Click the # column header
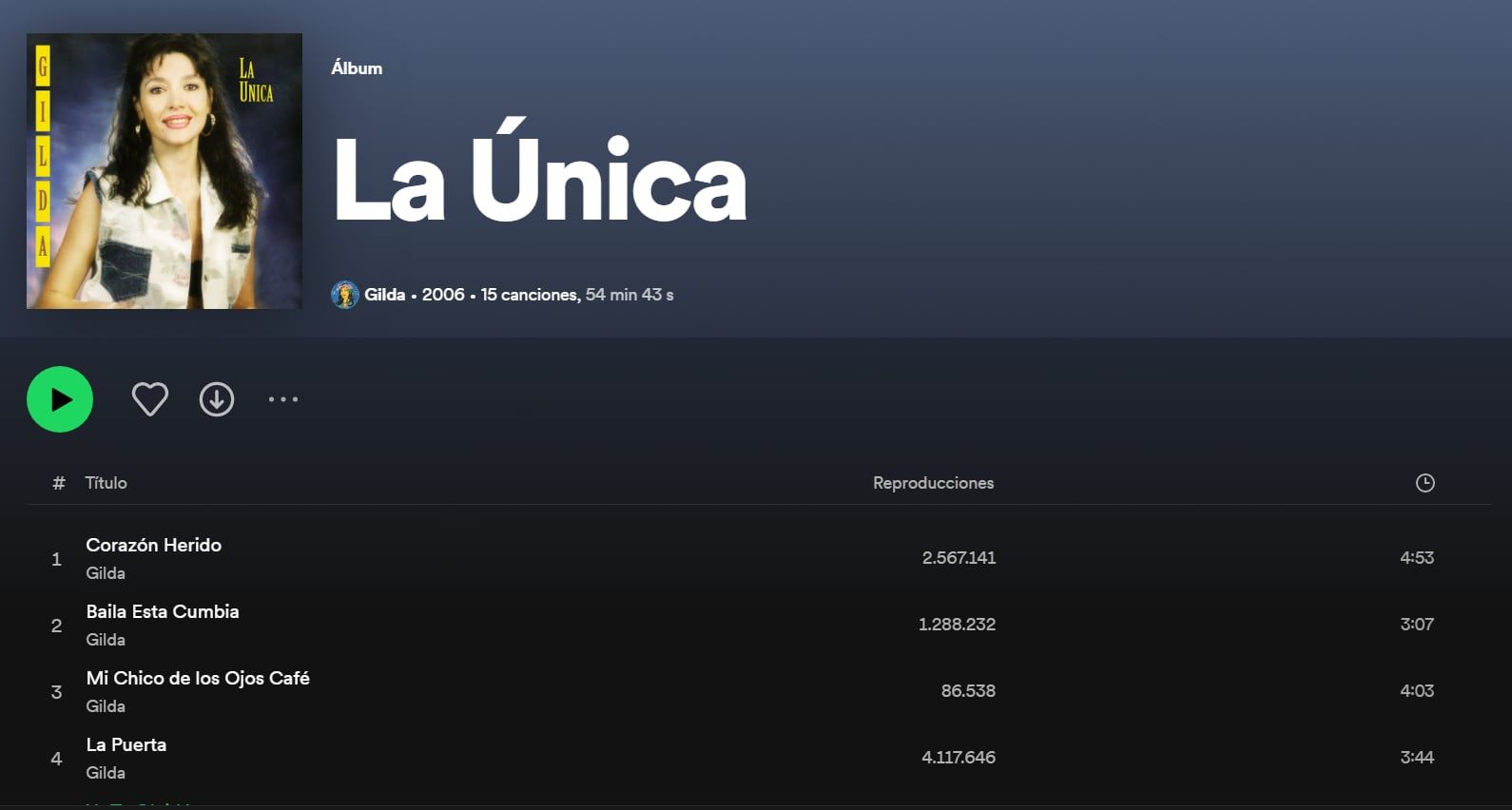Image resolution: width=1512 pixels, height=810 pixels. pyautogui.click(x=59, y=483)
